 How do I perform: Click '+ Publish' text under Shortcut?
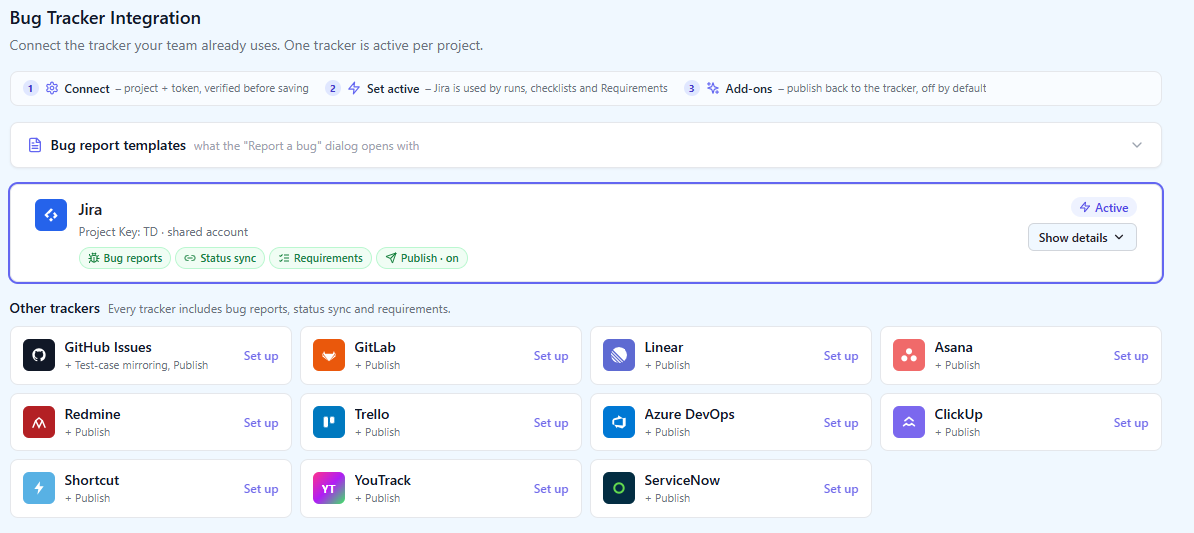tap(88, 498)
